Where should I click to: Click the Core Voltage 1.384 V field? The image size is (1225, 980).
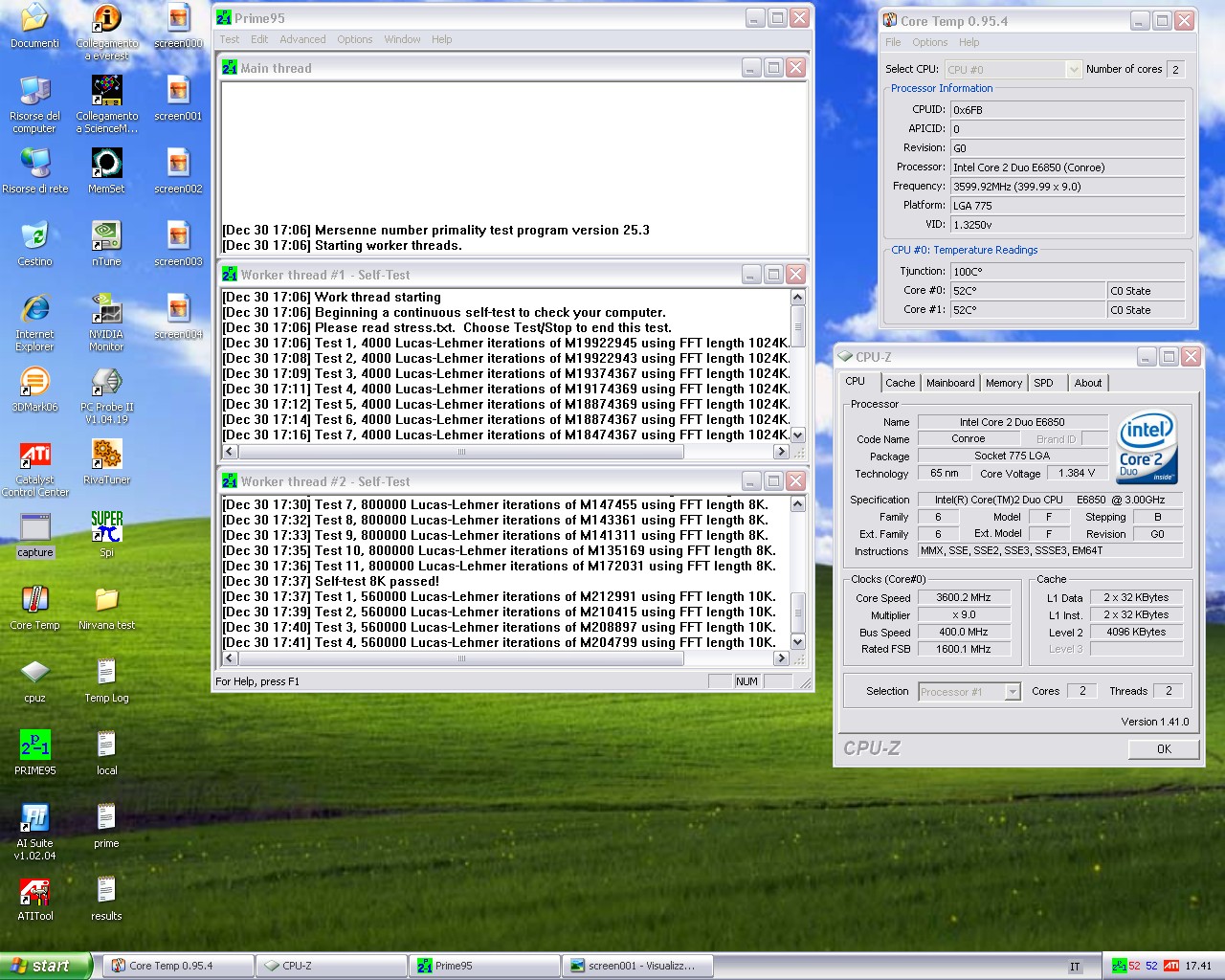[1077, 473]
